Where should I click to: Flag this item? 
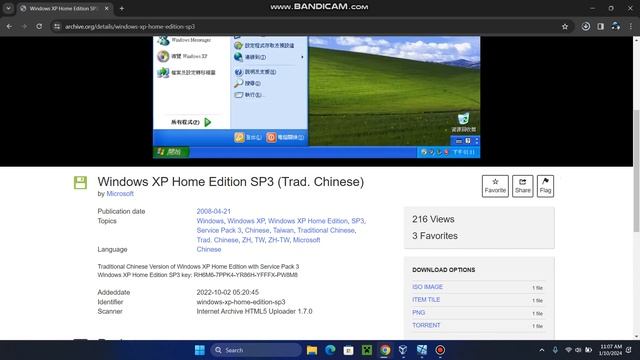(x=545, y=186)
